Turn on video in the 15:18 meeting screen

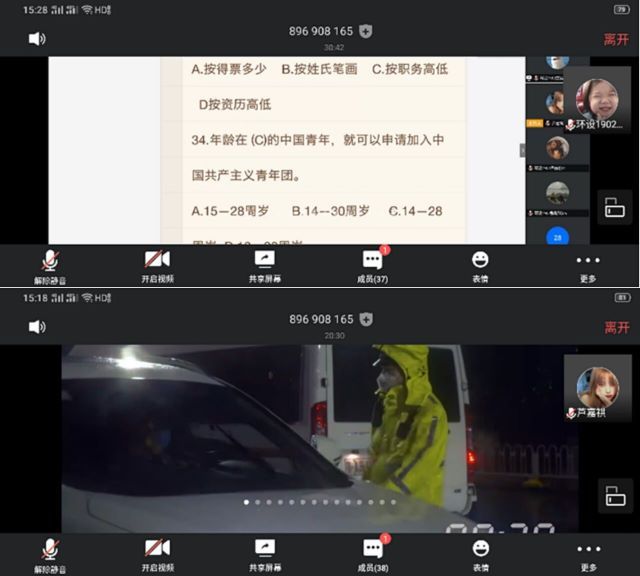click(x=158, y=556)
